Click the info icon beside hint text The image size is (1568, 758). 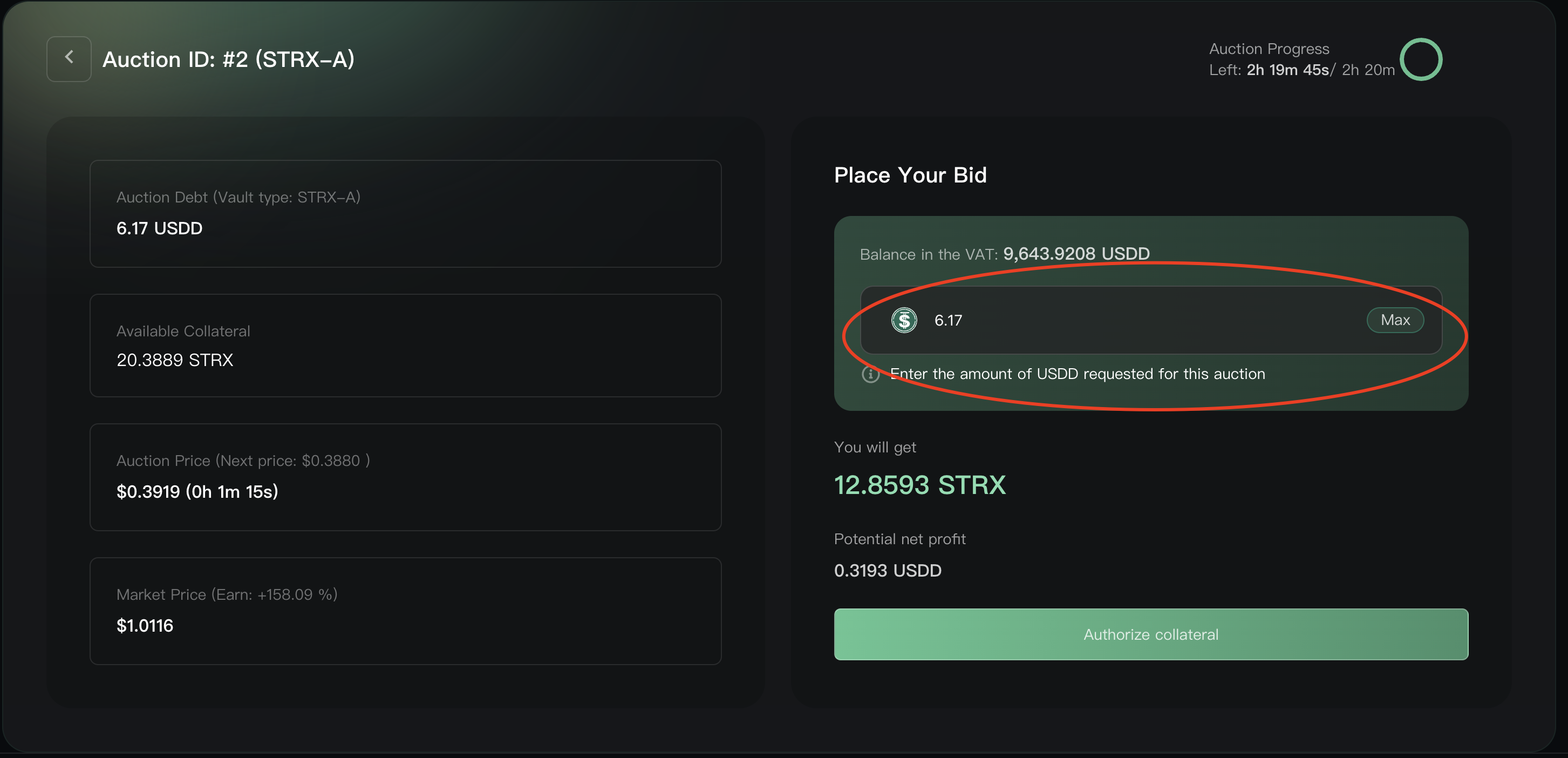click(870, 375)
